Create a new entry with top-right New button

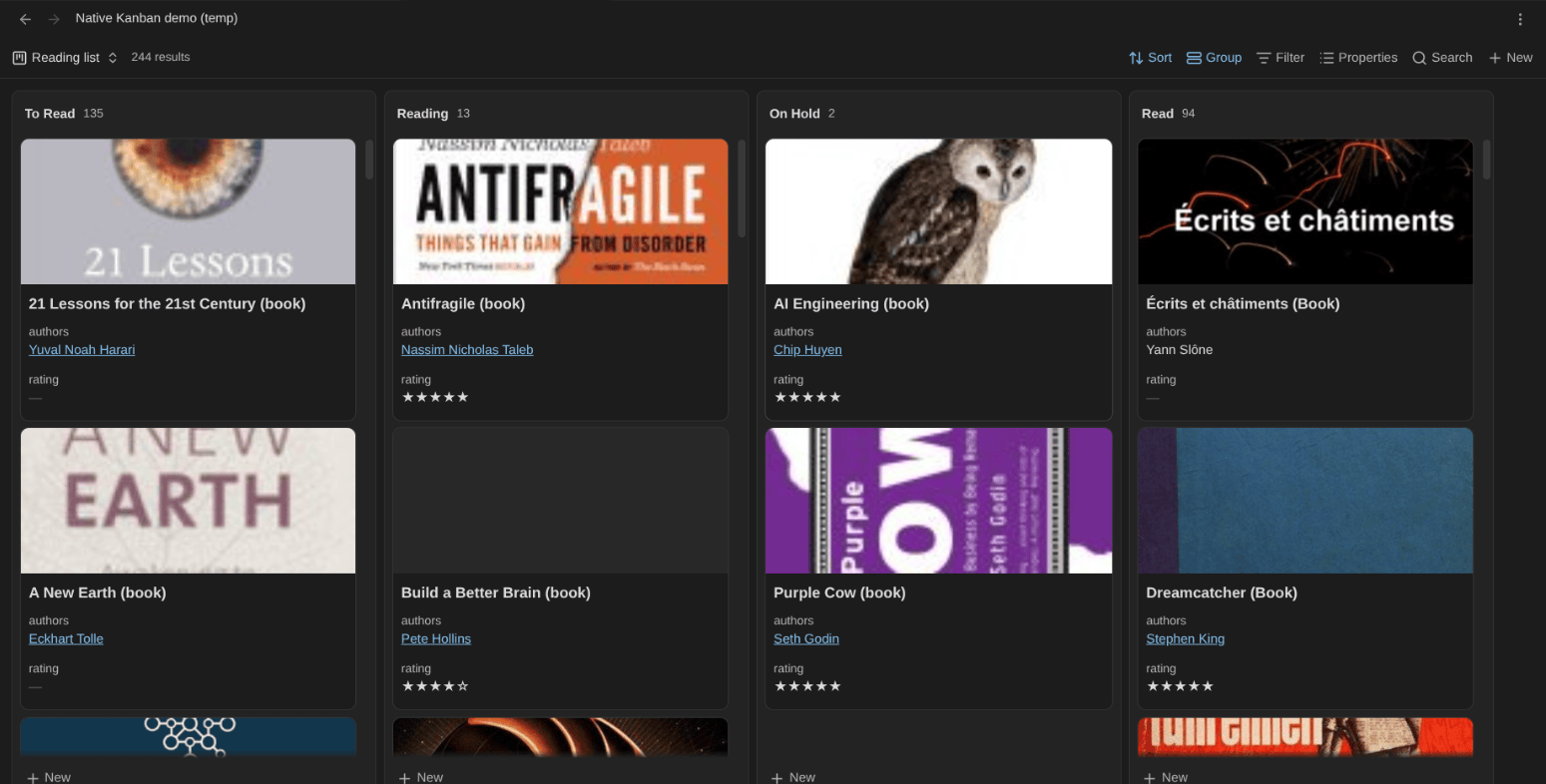click(x=1510, y=58)
